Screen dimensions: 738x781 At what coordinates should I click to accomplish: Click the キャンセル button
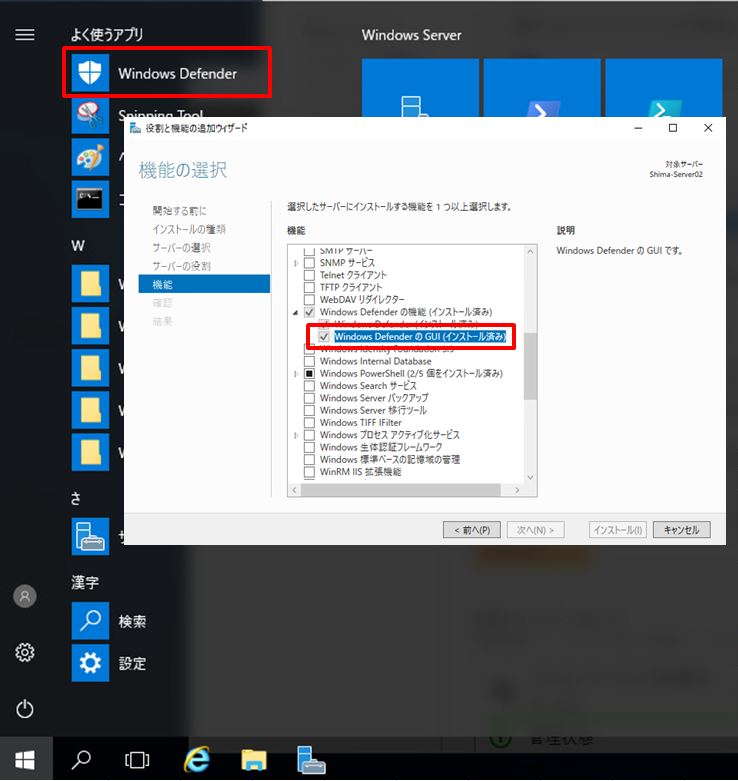click(681, 530)
